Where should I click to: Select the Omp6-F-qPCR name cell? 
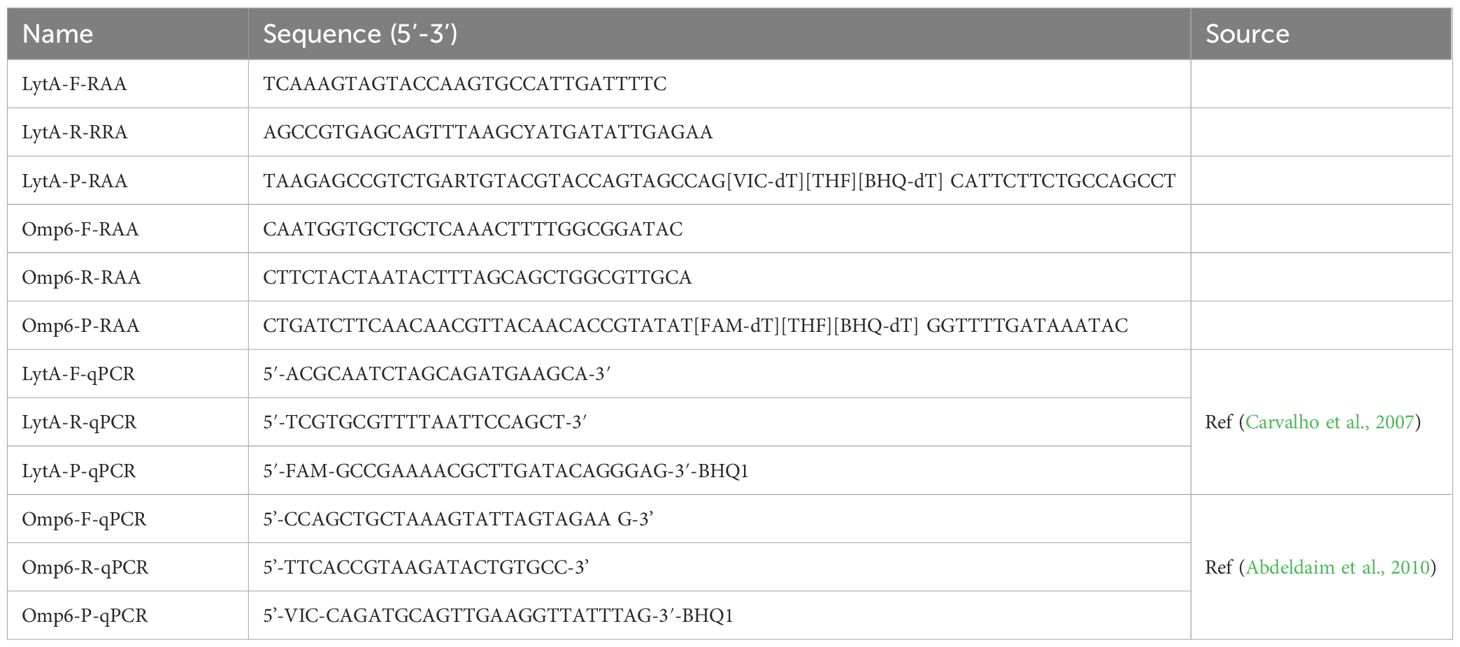click(x=84, y=519)
